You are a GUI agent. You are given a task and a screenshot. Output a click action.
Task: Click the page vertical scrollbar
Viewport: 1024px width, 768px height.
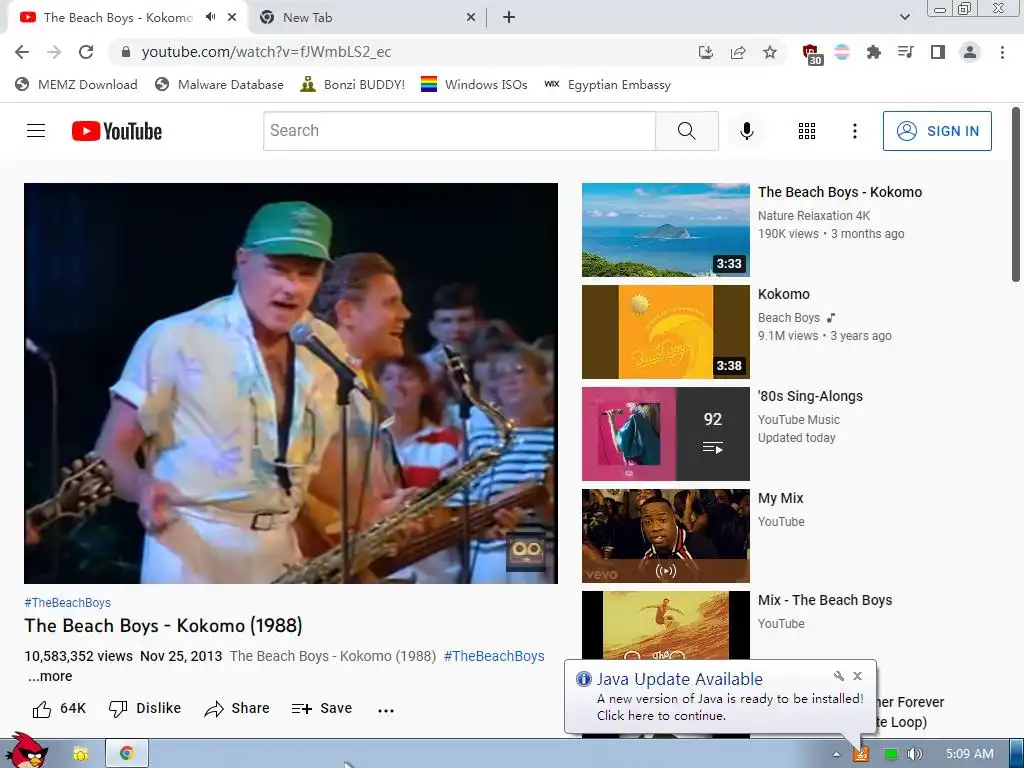(1016, 195)
